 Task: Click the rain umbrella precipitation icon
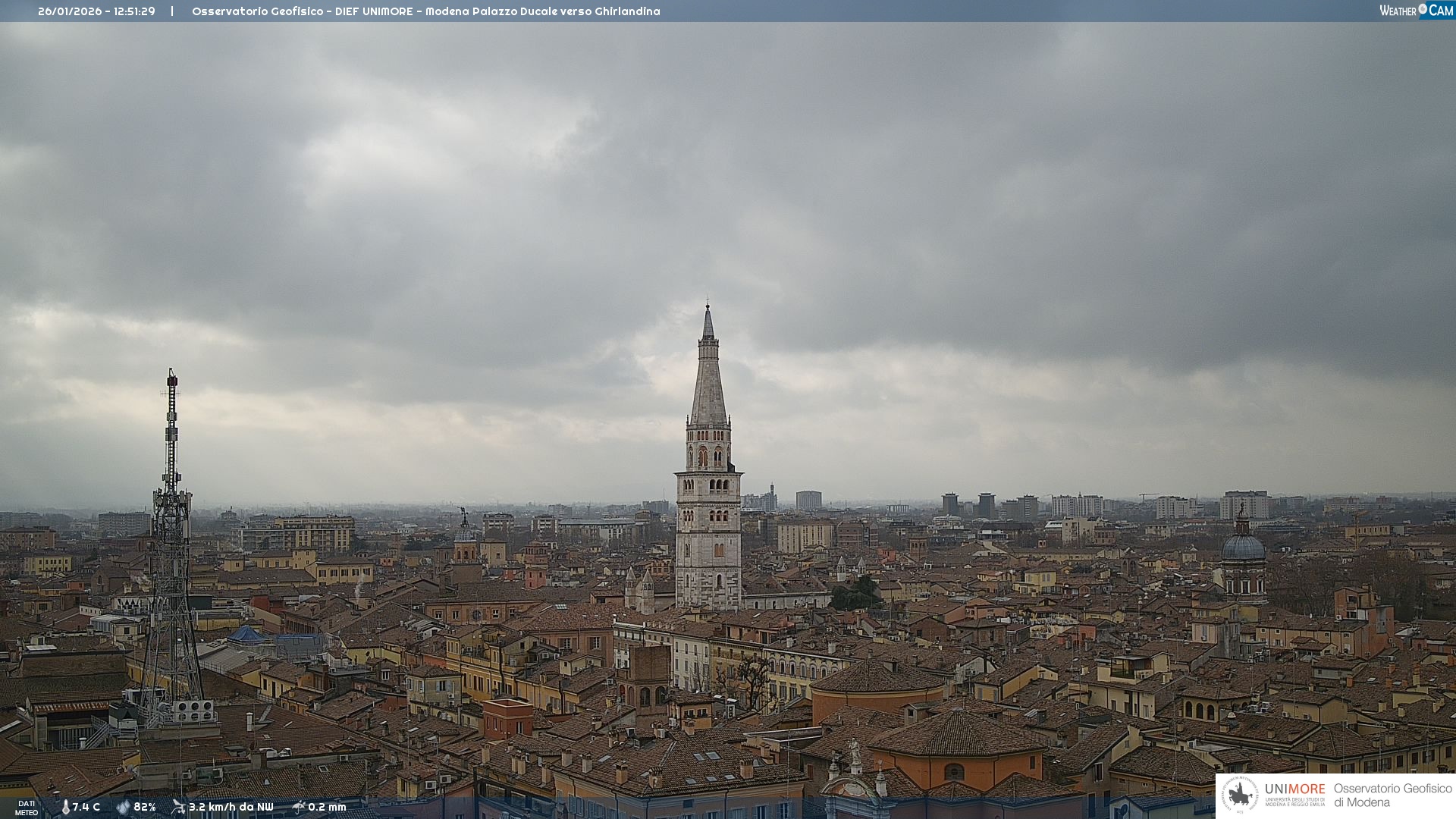299,807
